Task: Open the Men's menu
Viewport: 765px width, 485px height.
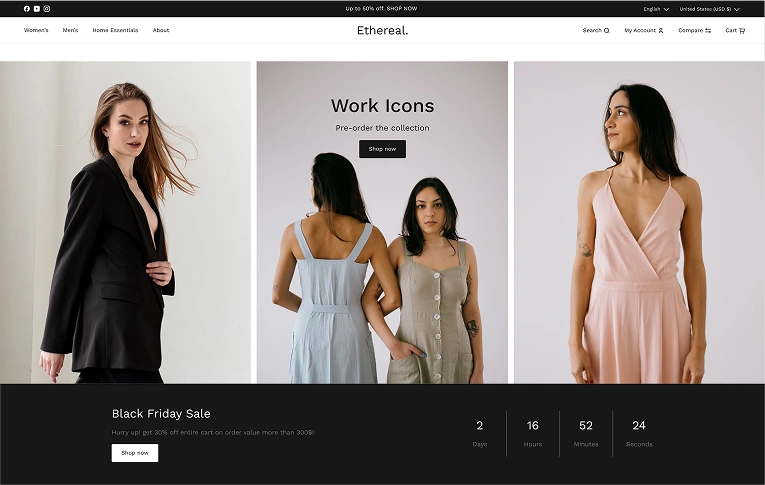Action: [70, 30]
